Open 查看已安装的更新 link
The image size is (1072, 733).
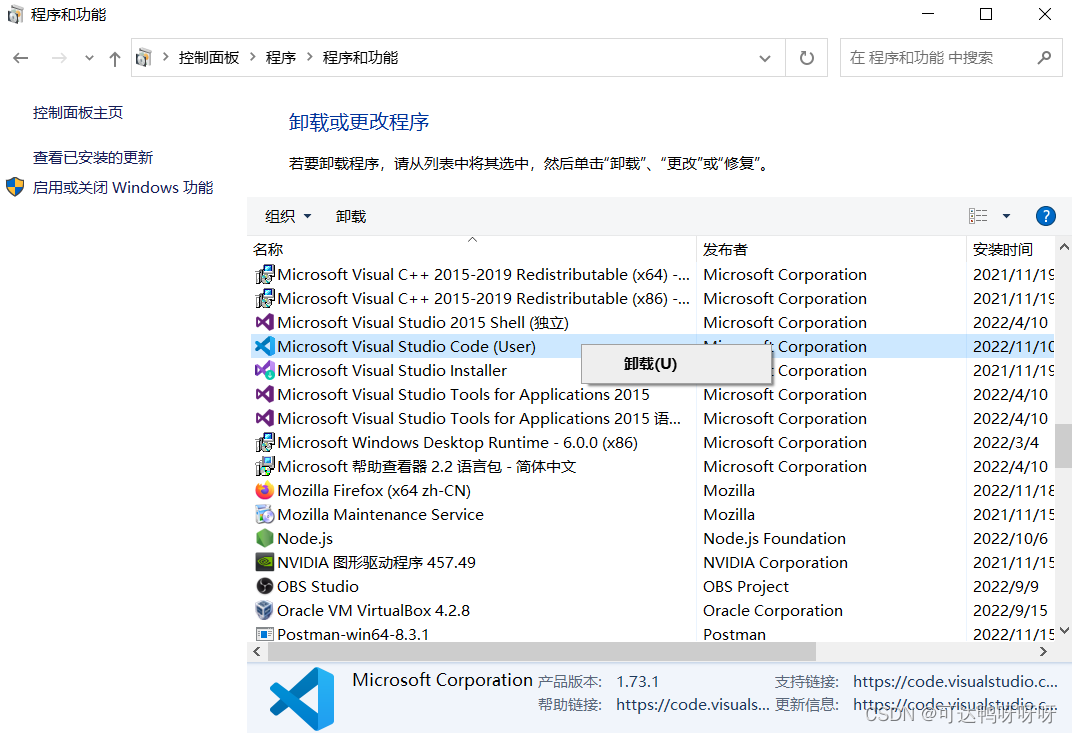[x=93, y=157]
